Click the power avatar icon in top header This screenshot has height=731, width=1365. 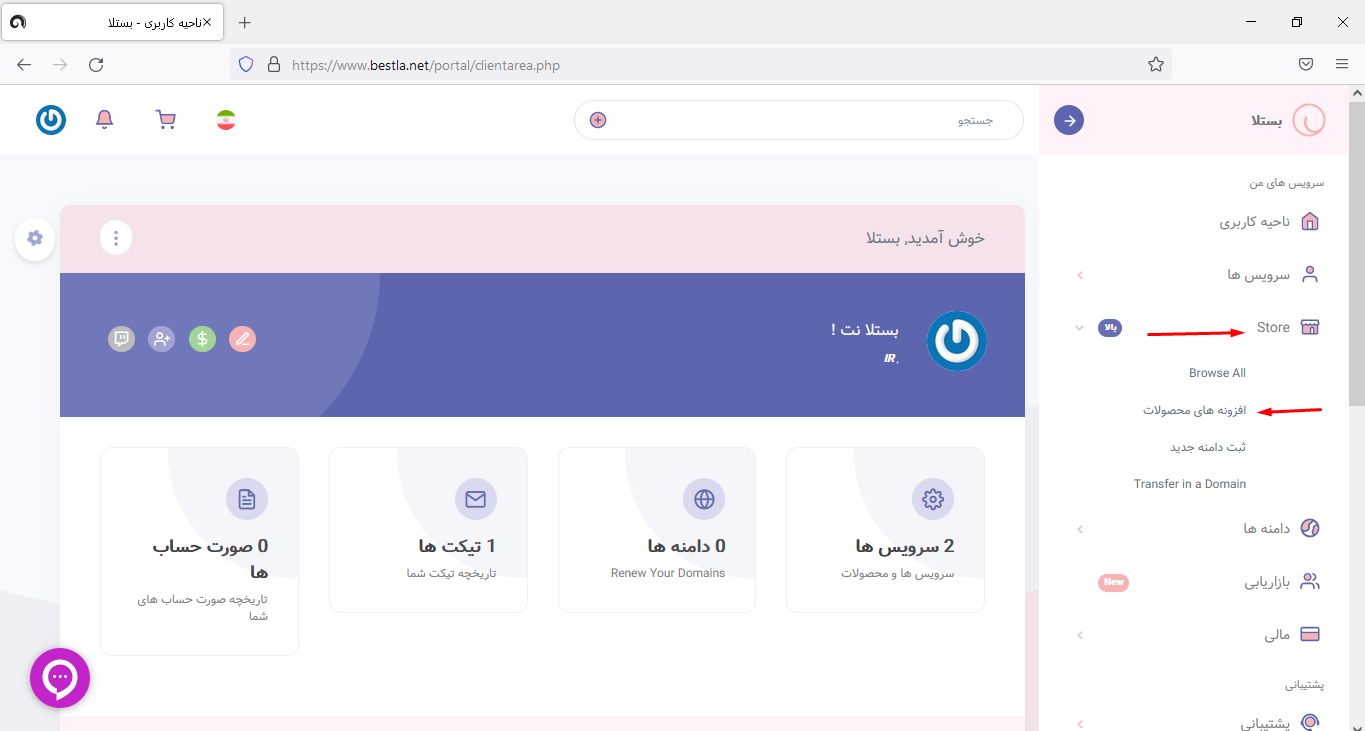coord(51,120)
